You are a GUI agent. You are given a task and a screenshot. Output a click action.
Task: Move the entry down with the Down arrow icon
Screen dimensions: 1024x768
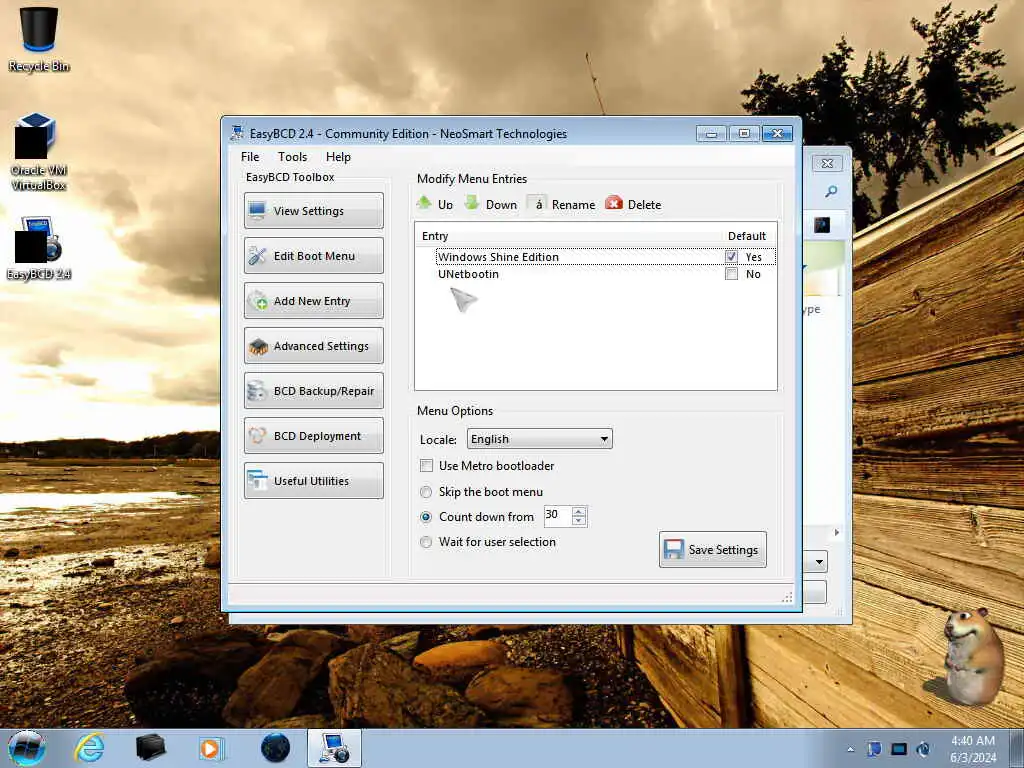point(472,203)
